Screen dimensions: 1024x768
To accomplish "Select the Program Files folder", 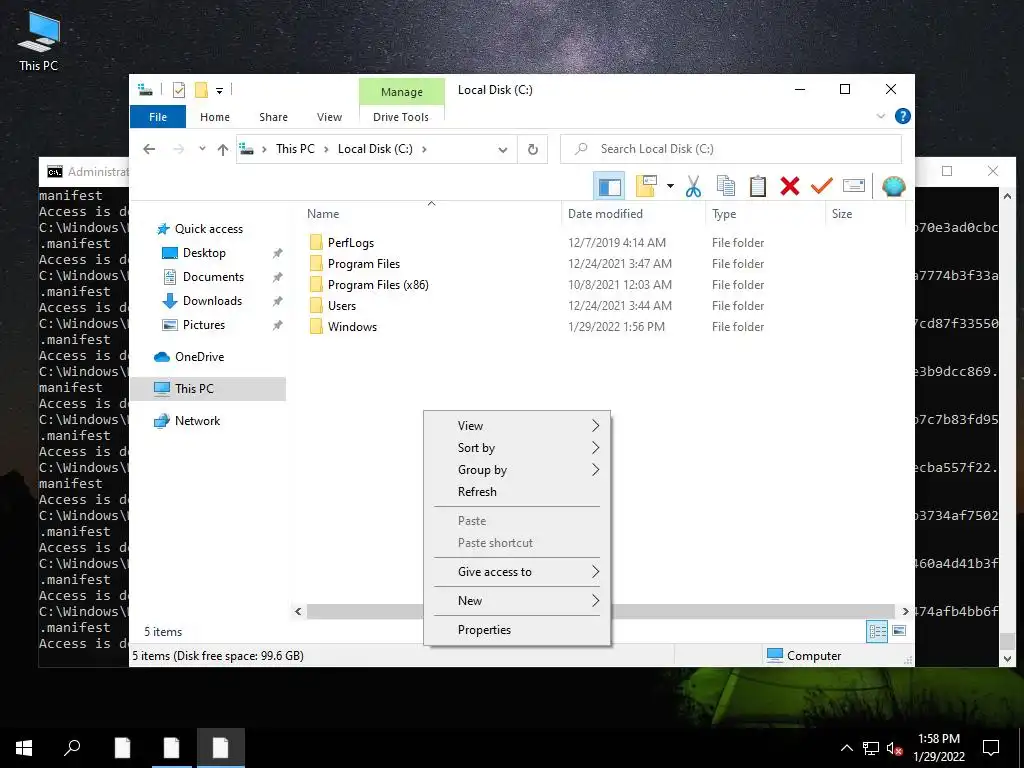I will [x=364, y=263].
